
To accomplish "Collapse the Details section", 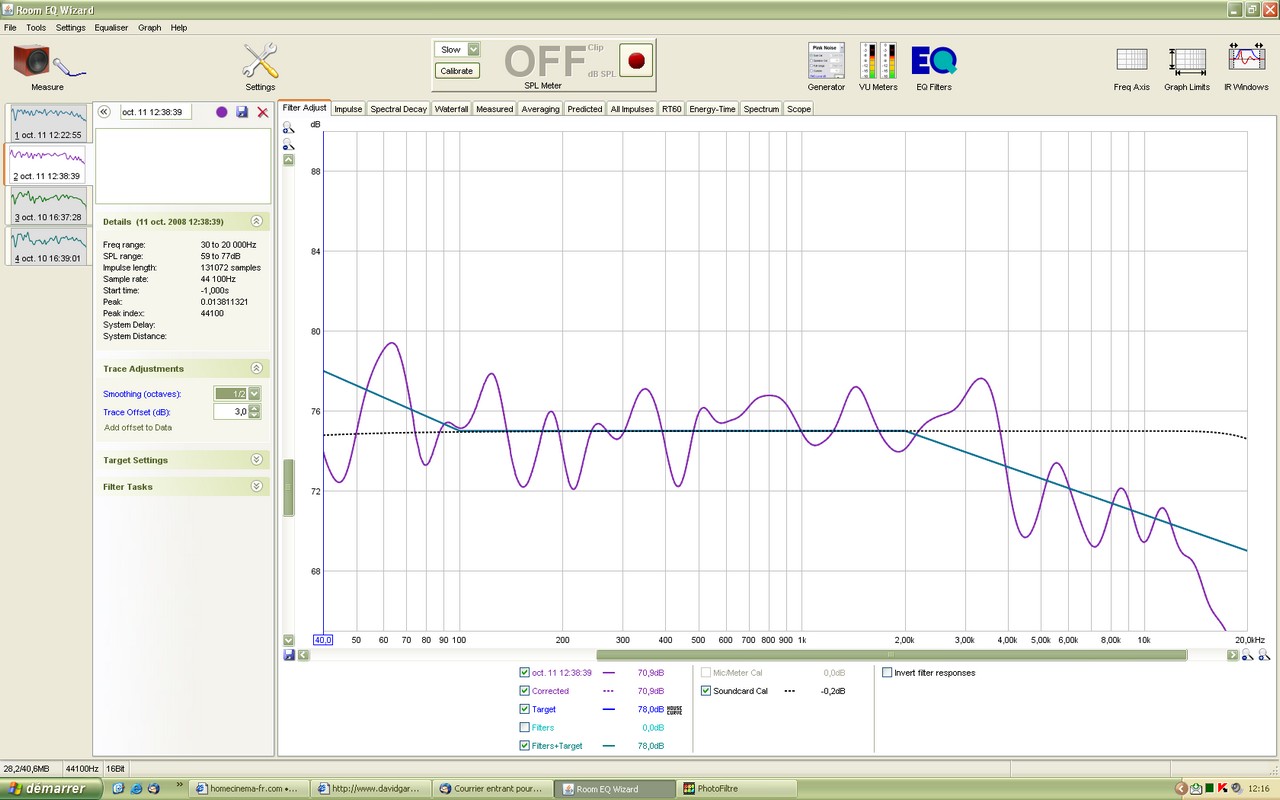I will click(x=256, y=221).
